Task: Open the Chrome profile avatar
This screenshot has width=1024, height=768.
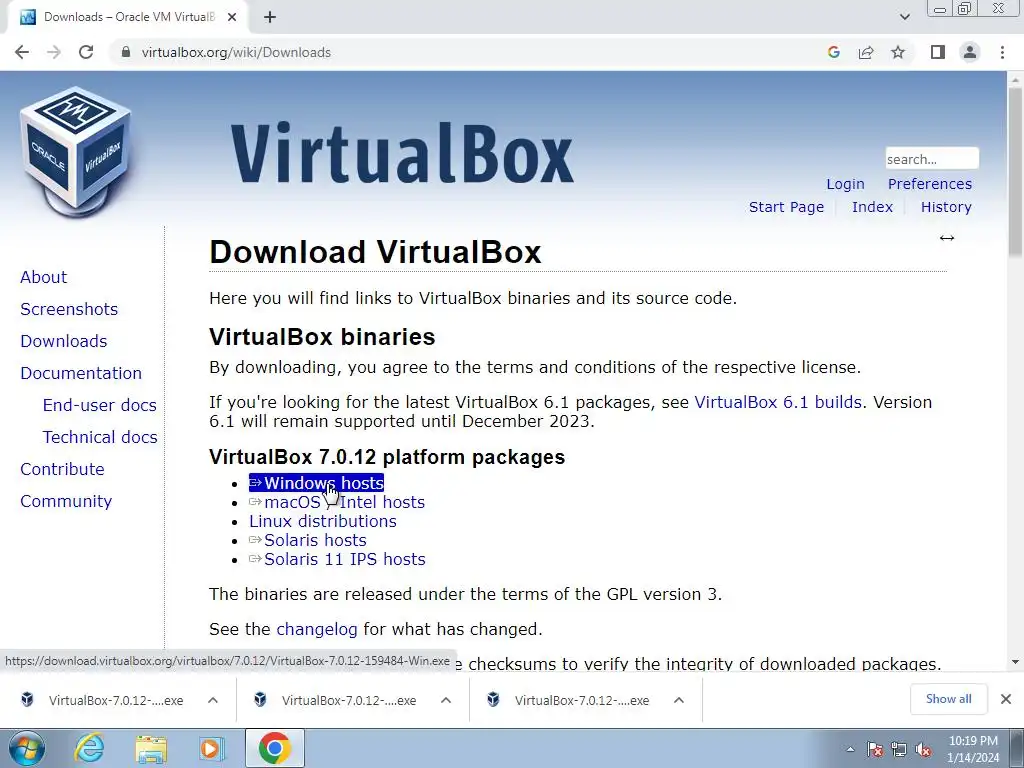Action: click(x=970, y=52)
